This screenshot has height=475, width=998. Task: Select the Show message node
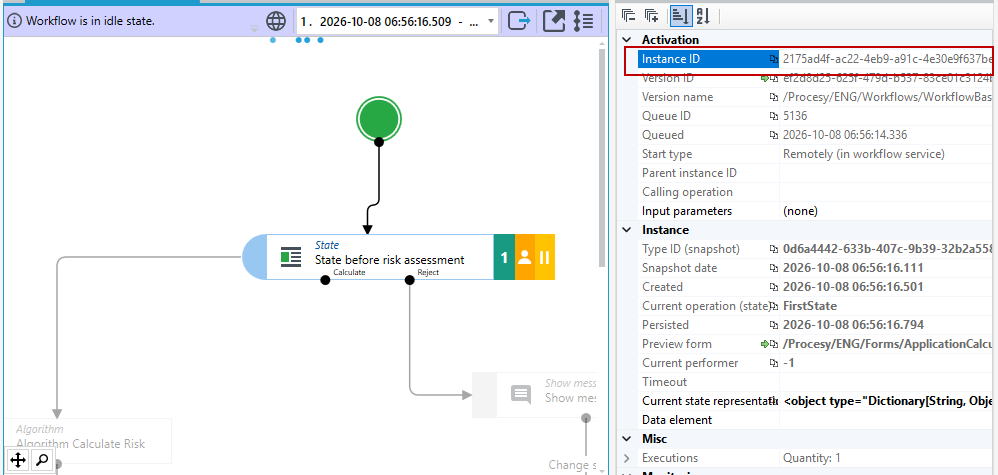tap(533, 395)
